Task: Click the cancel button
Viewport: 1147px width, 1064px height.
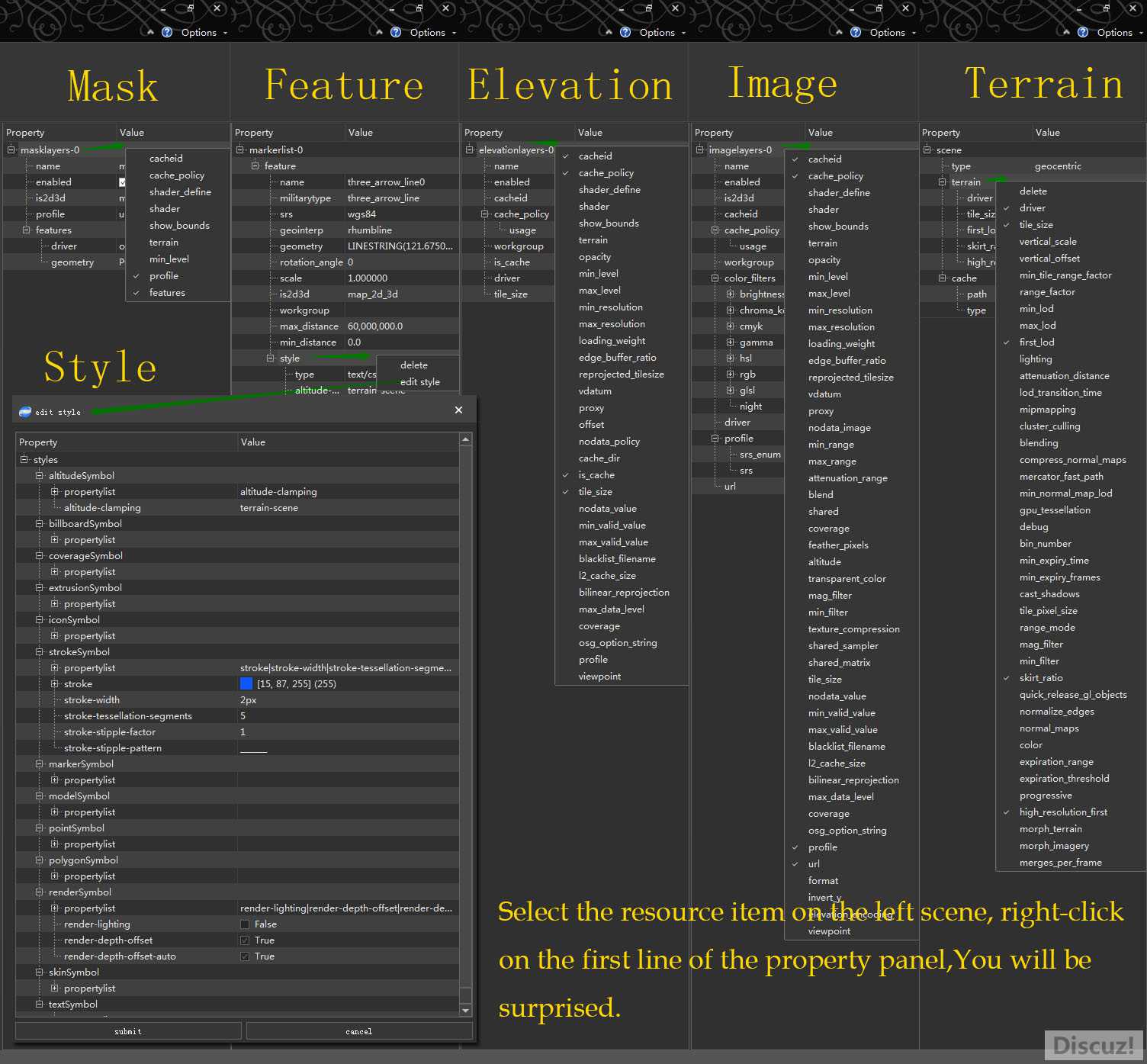Action: [359, 1031]
